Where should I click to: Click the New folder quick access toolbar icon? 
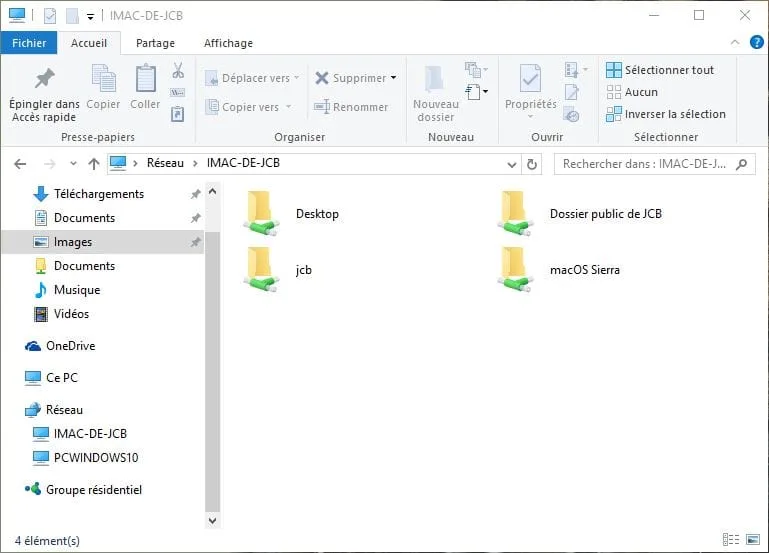coord(72,16)
